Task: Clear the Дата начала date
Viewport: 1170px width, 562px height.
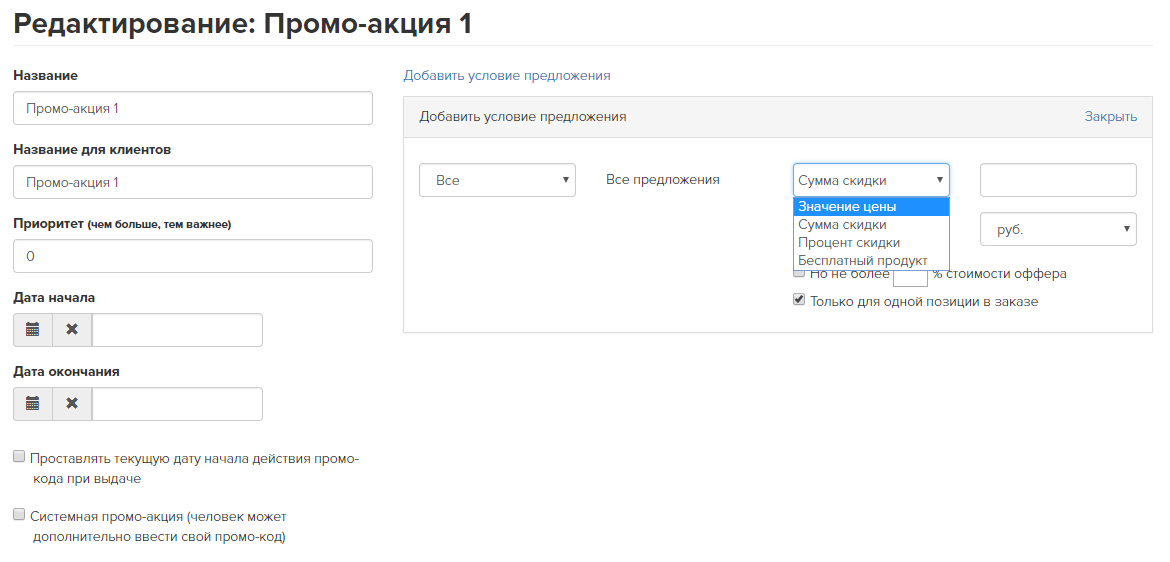Action: coord(72,330)
